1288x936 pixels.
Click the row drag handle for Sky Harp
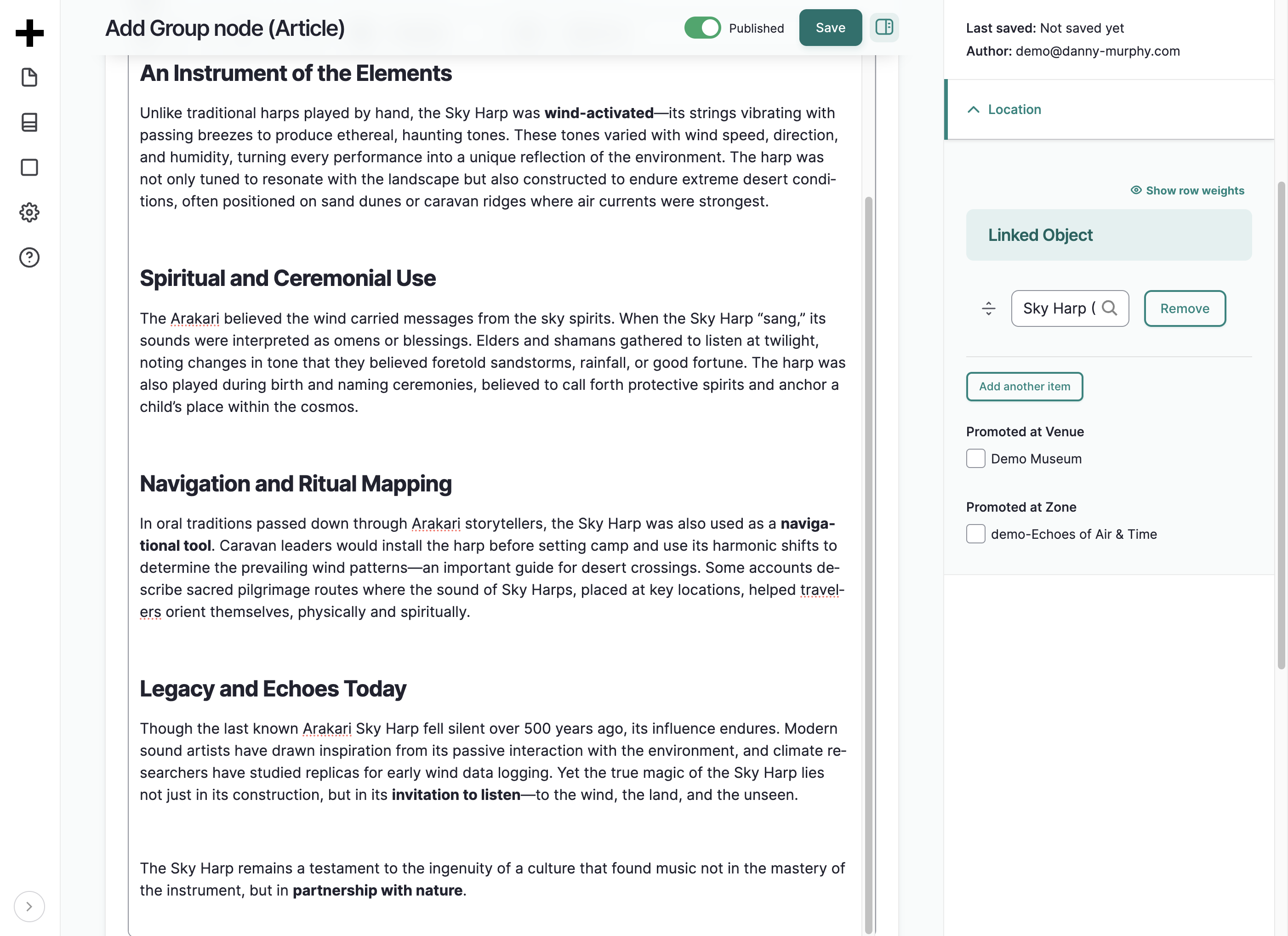tap(989, 308)
